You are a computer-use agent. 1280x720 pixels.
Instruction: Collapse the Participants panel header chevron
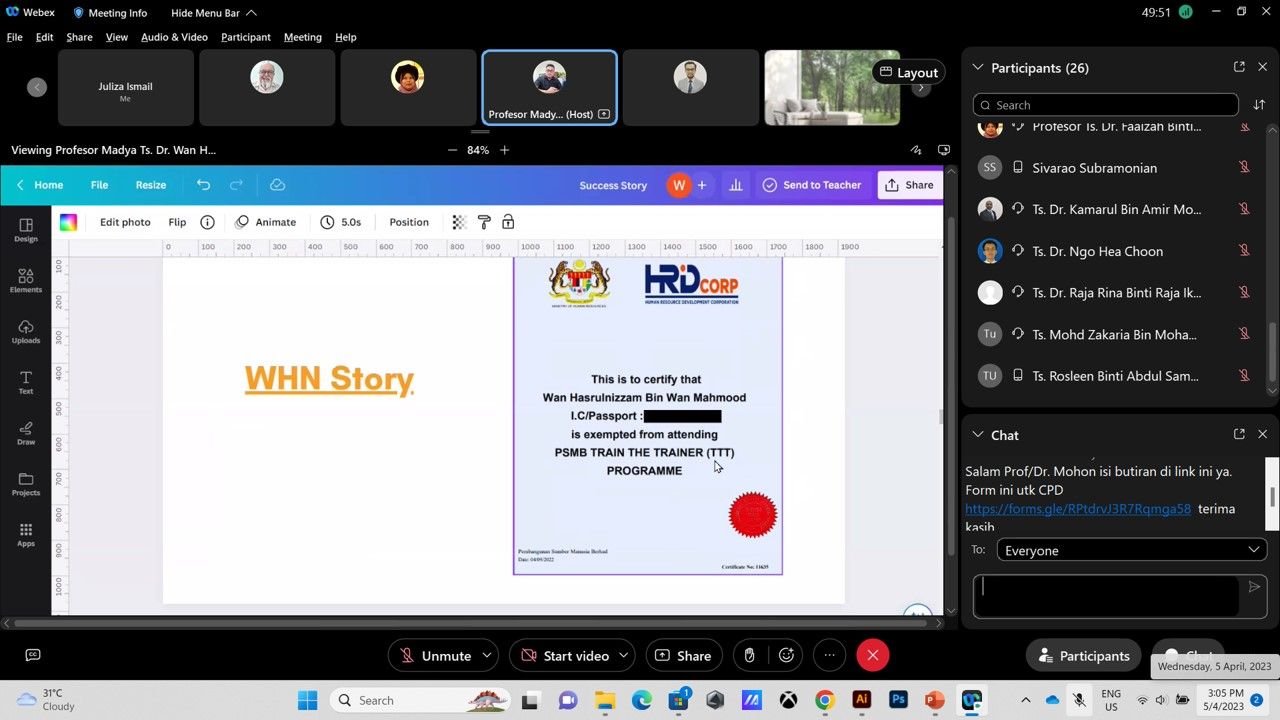click(x=978, y=68)
